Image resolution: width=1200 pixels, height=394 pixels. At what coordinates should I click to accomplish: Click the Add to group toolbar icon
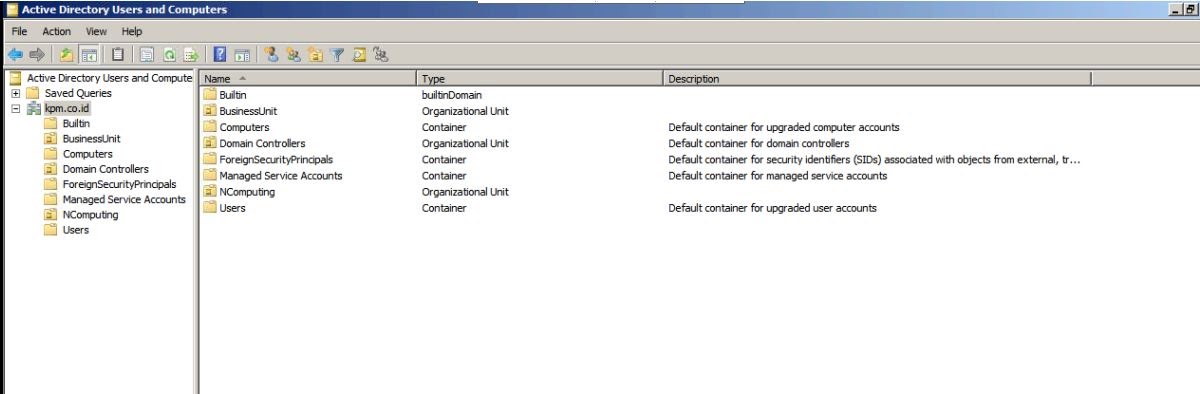380,55
